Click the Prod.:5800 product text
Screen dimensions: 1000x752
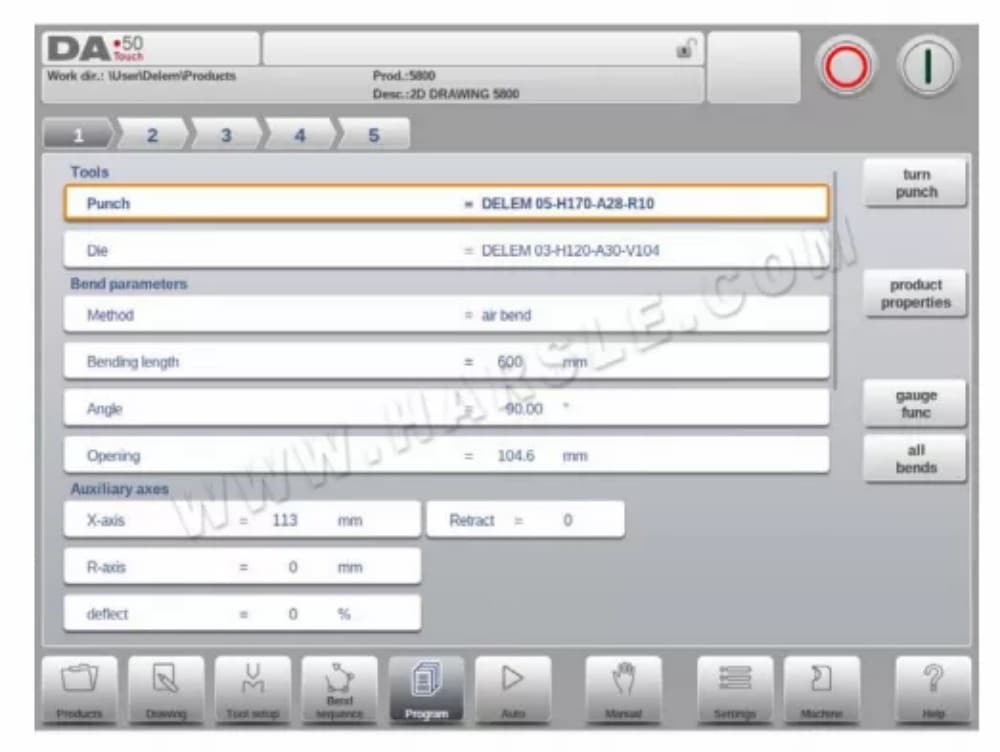tap(404, 76)
